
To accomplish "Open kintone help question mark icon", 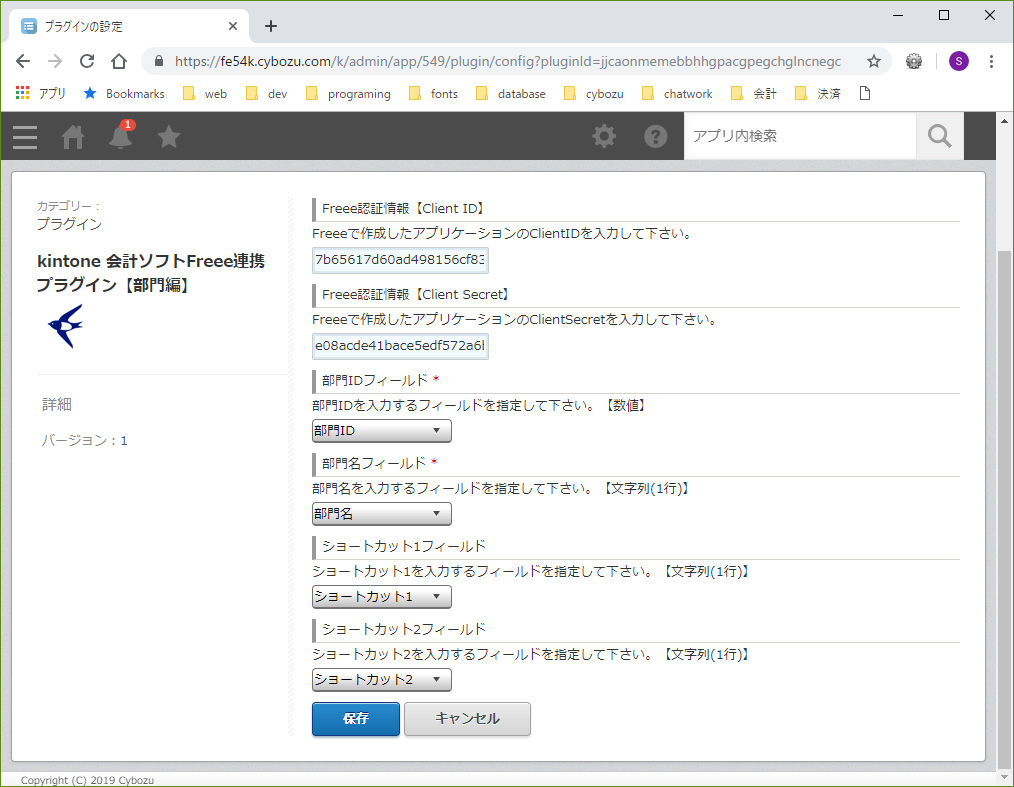I will click(655, 136).
